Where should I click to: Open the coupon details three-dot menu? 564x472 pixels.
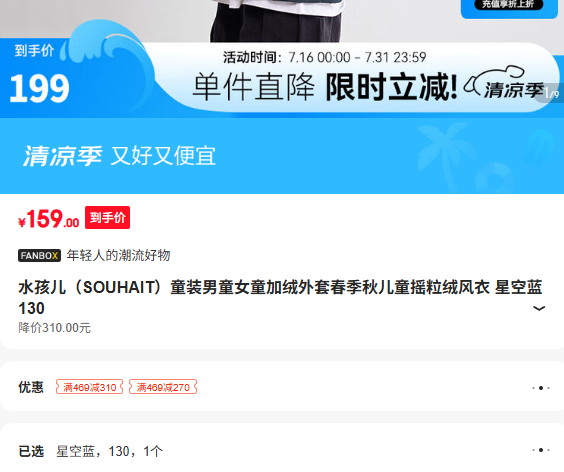point(541,388)
